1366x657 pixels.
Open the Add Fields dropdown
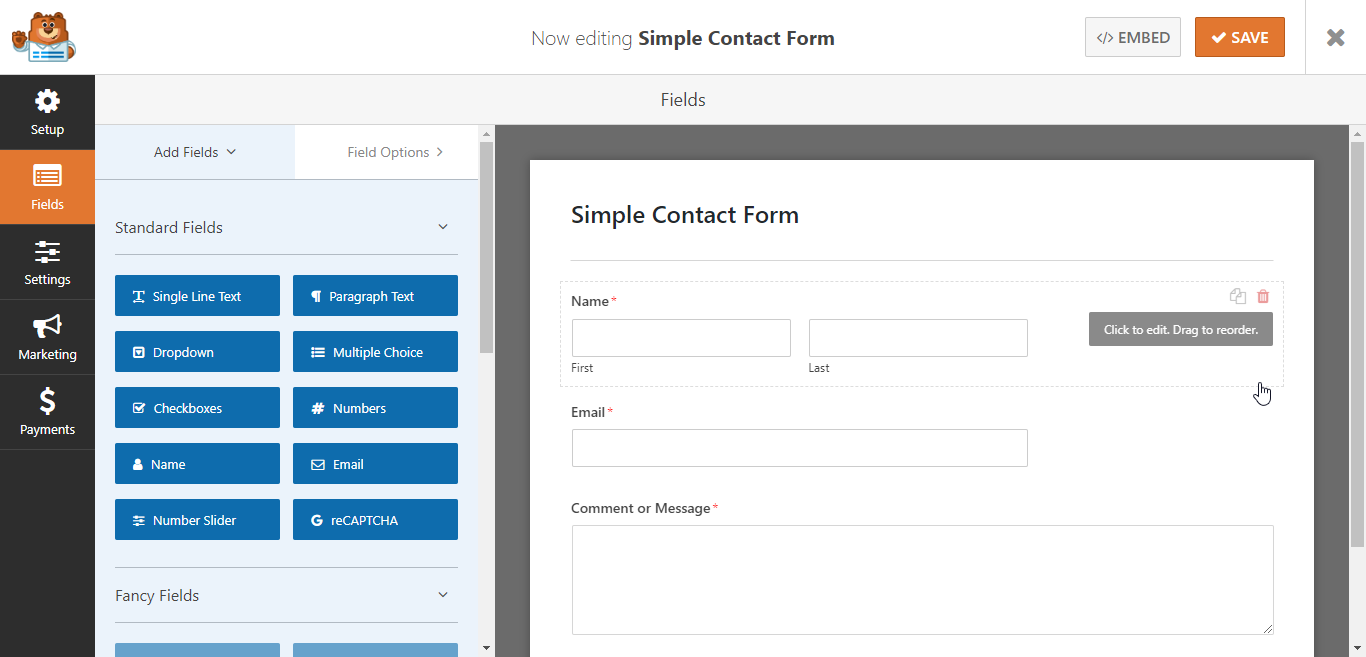[193, 152]
